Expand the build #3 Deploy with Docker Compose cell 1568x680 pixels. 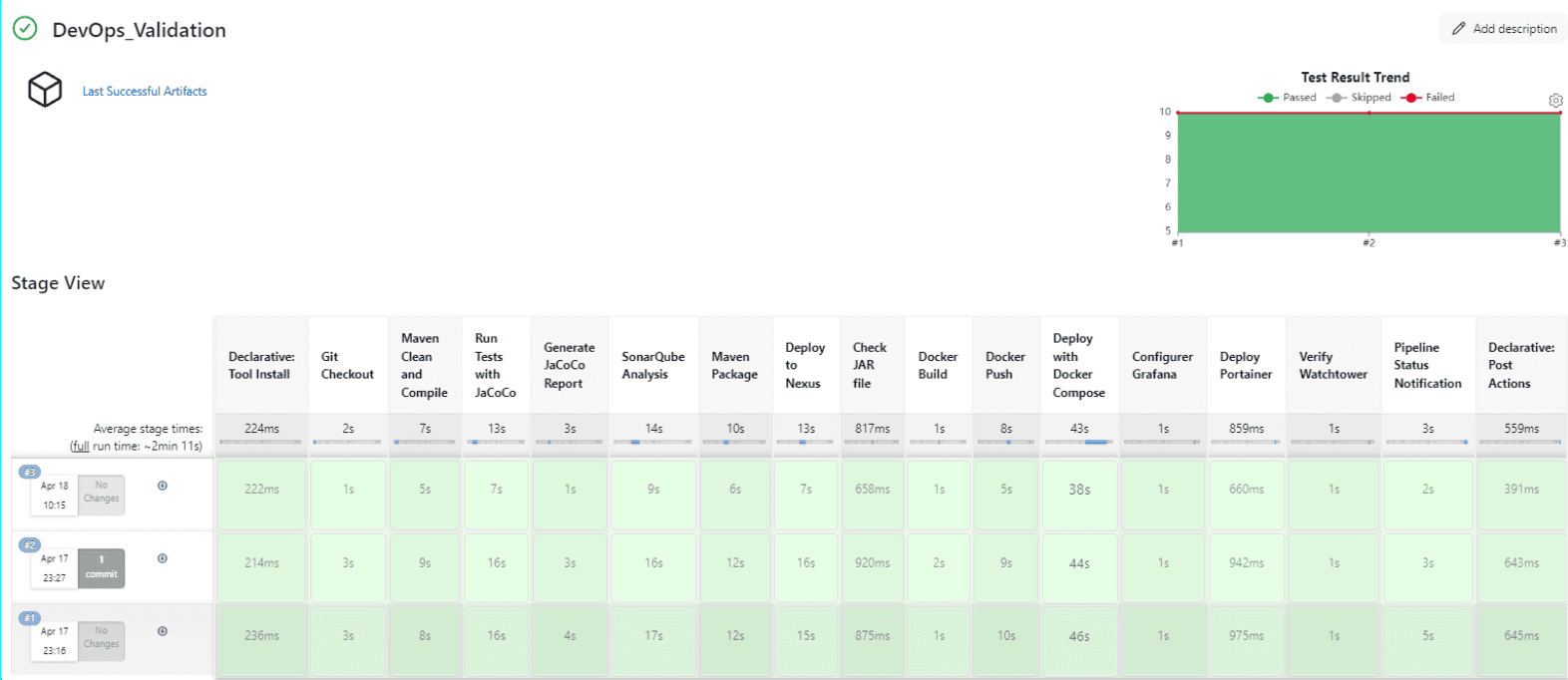click(x=1079, y=491)
